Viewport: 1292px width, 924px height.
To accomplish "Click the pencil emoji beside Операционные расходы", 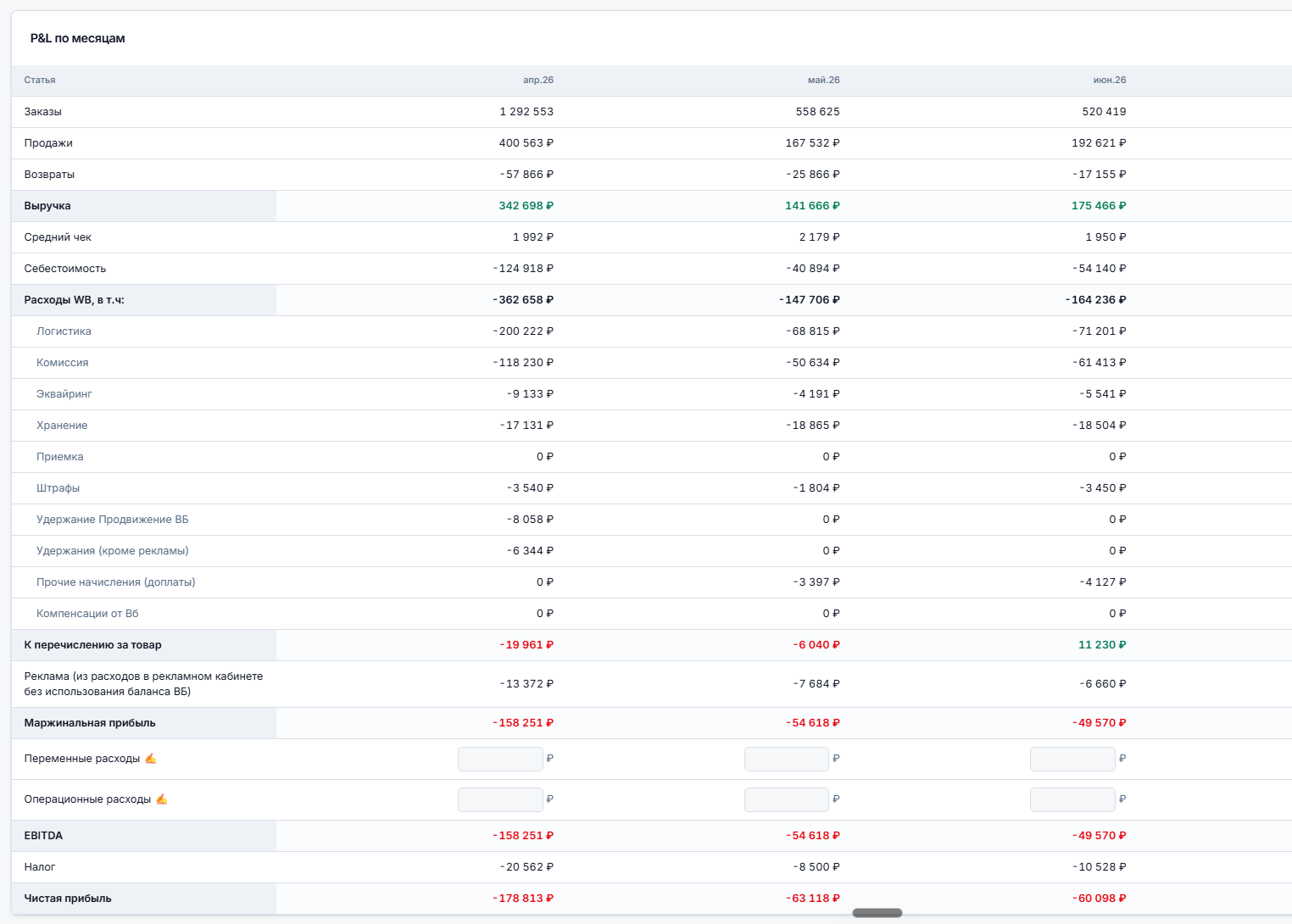I will (x=161, y=799).
